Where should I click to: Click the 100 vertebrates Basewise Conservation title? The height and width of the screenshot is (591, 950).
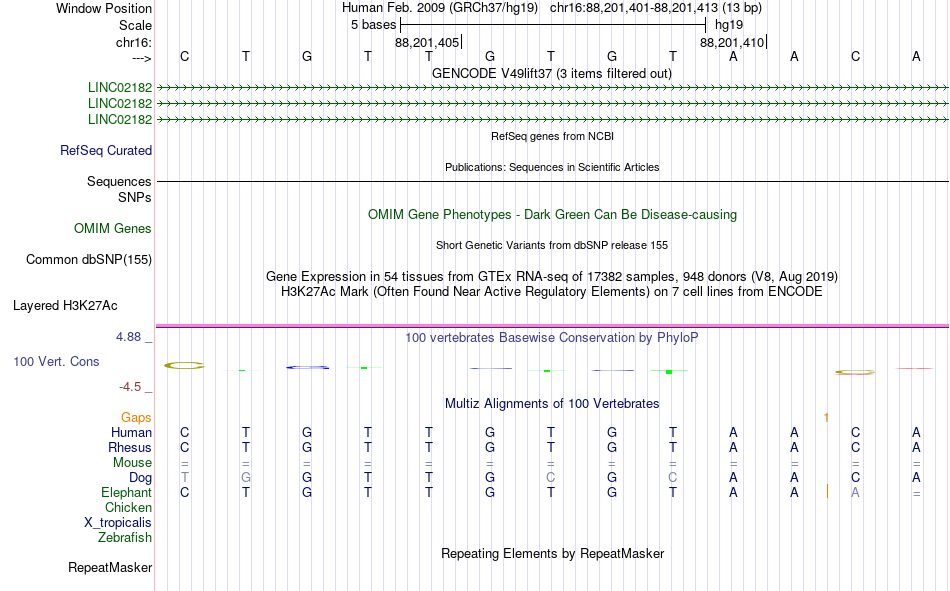point(552,338)
